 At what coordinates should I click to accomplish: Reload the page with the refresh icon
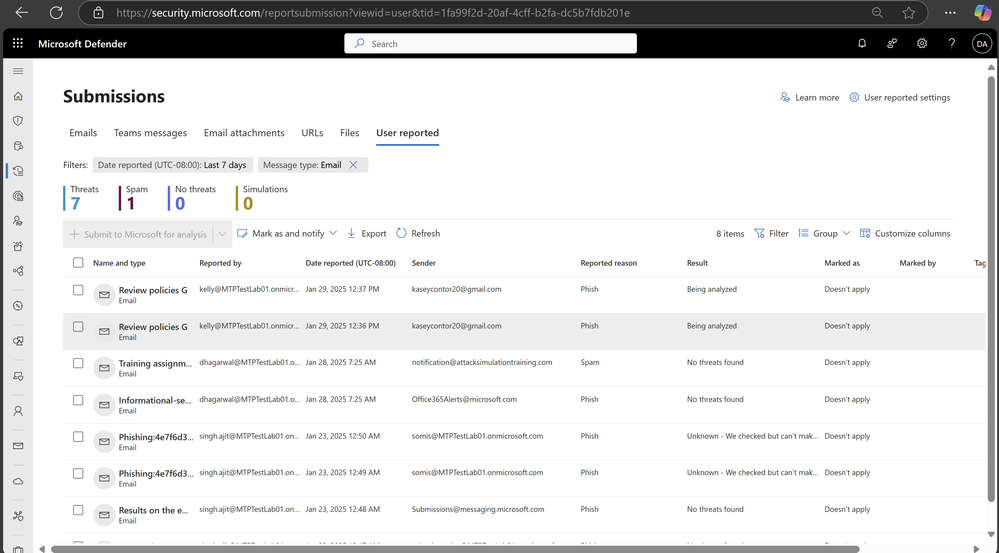point(56,13)
